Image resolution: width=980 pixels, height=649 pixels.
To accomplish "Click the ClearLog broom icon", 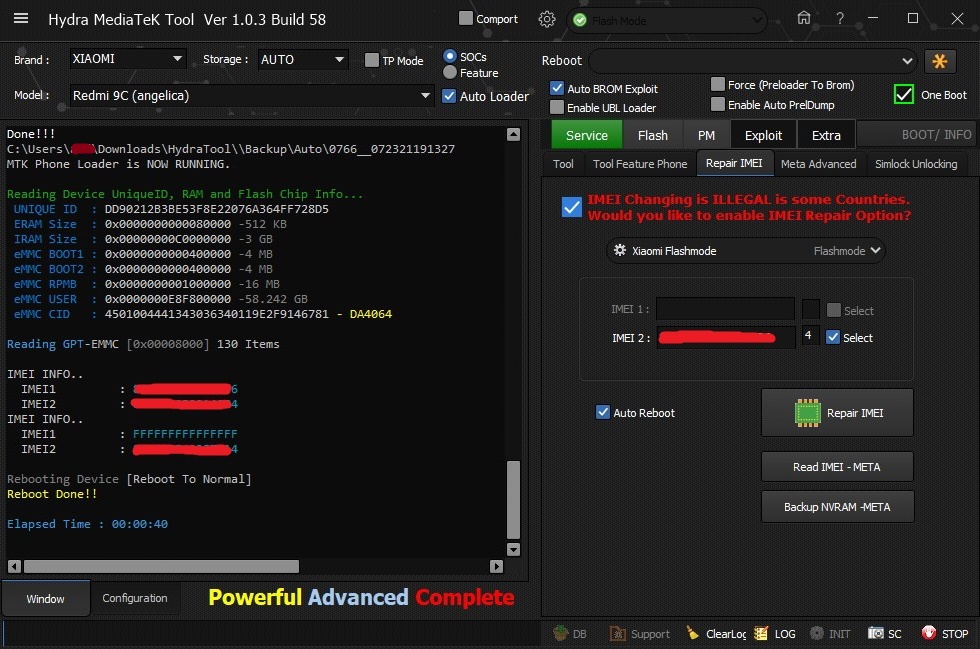I will [x=693, y=633].
